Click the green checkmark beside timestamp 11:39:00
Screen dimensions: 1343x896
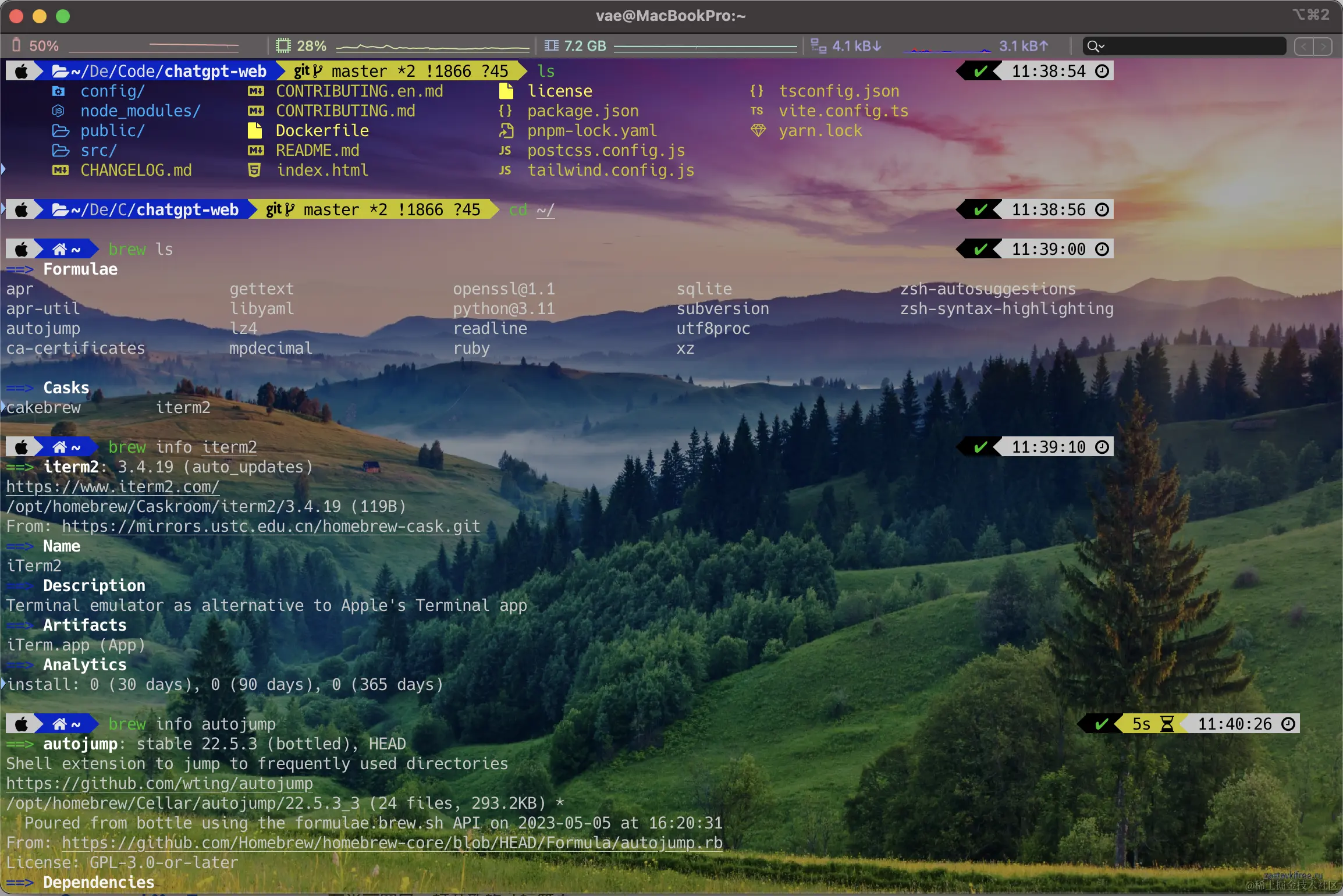[979, 248]
